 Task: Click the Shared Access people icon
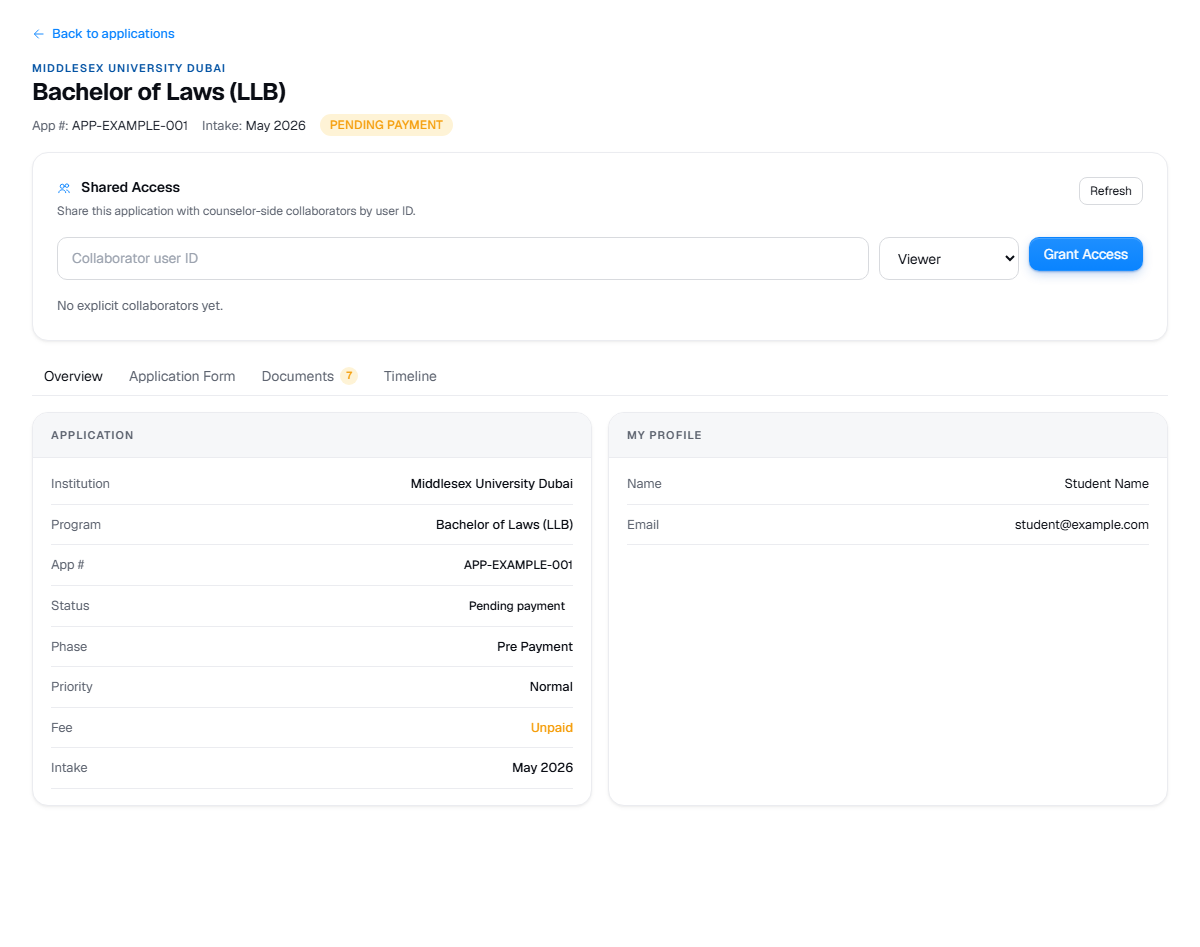click(64, 188)
